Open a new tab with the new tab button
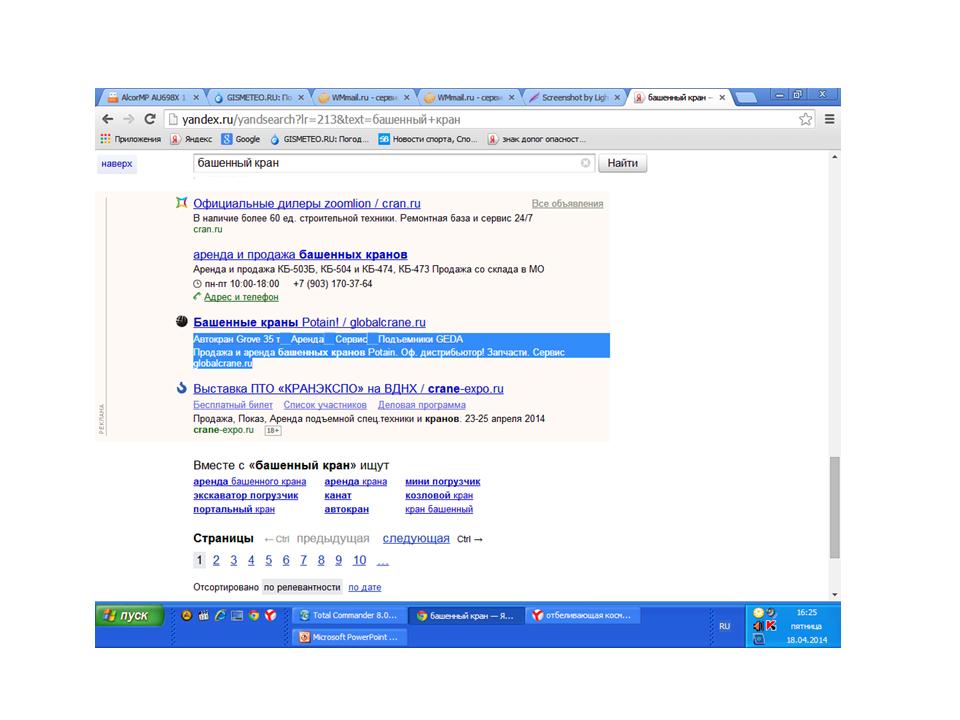Screen dimensions: 960x720 pyautogui.click(x=744, y=97)
